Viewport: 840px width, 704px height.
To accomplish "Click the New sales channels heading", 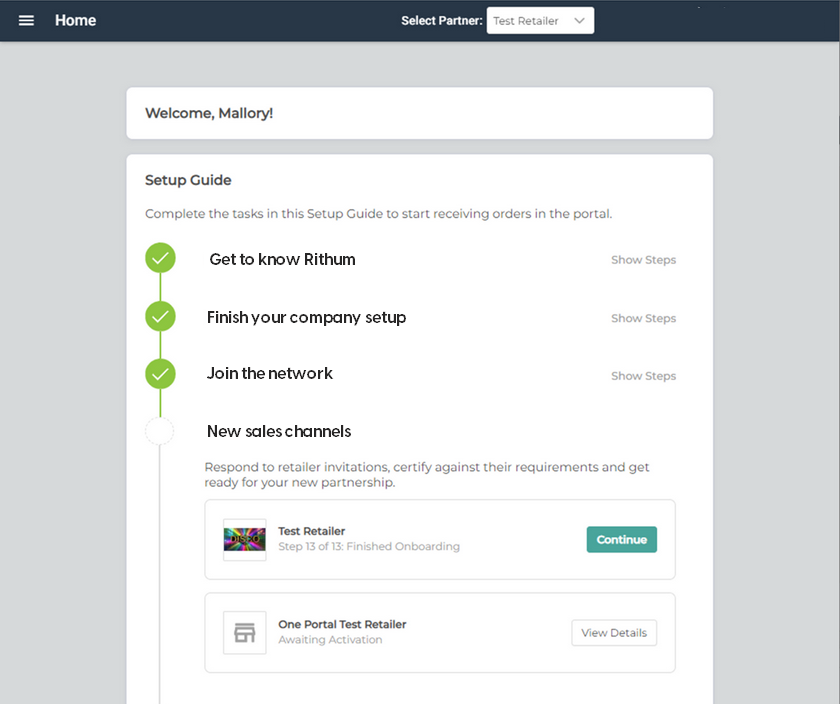I will coord(279,432).
